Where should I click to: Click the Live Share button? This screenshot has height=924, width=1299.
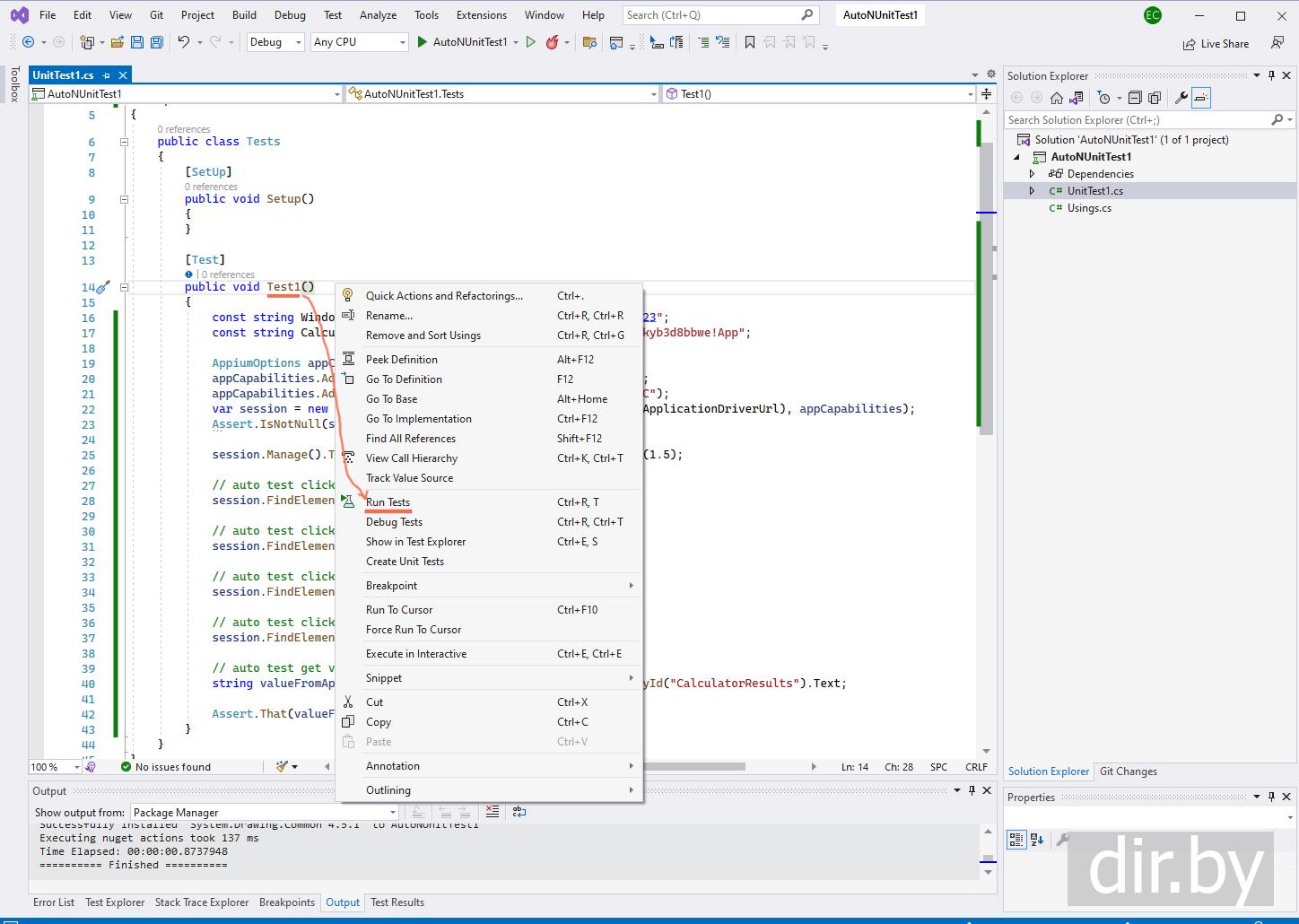coord(1216,43)
